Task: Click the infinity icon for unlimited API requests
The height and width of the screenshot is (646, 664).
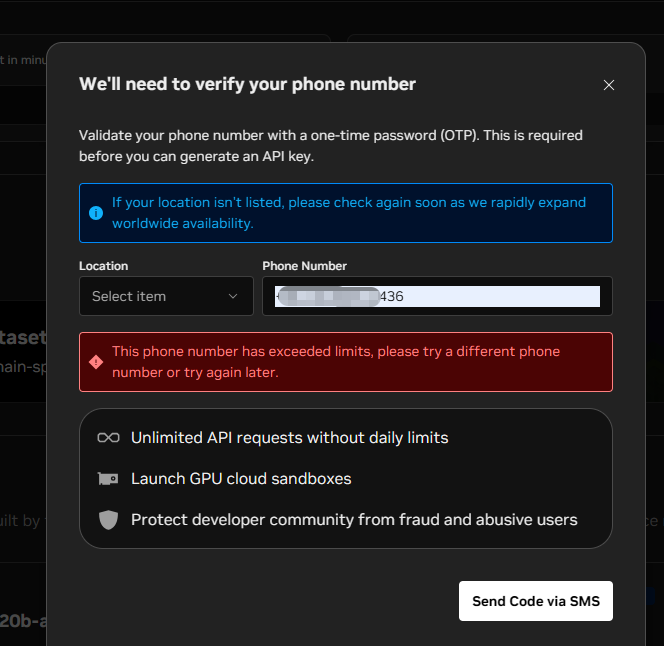Action: (x=108, y=438)
